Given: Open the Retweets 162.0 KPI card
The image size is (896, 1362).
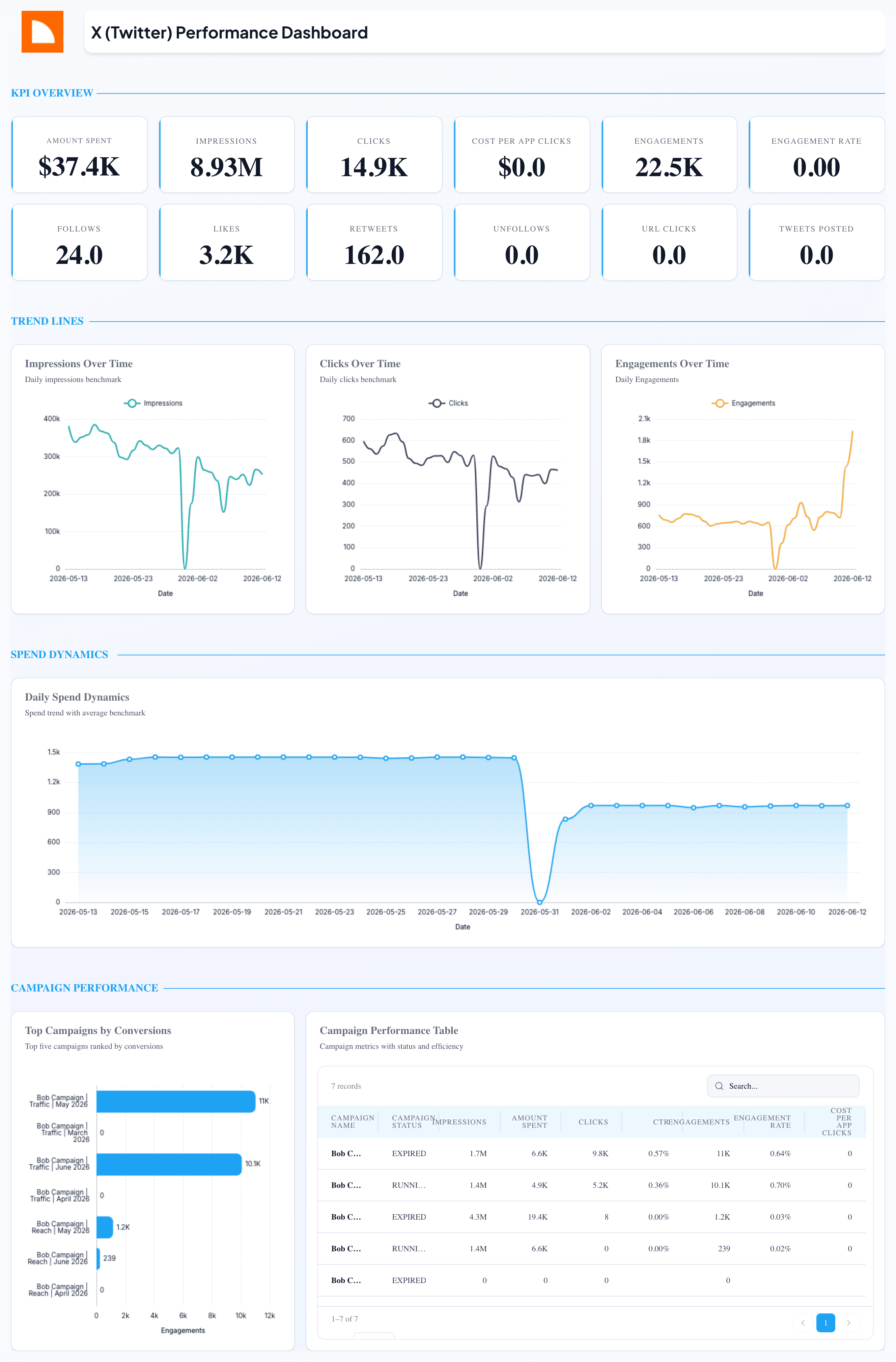Looking at the screenshot, I should pos(374,242).
